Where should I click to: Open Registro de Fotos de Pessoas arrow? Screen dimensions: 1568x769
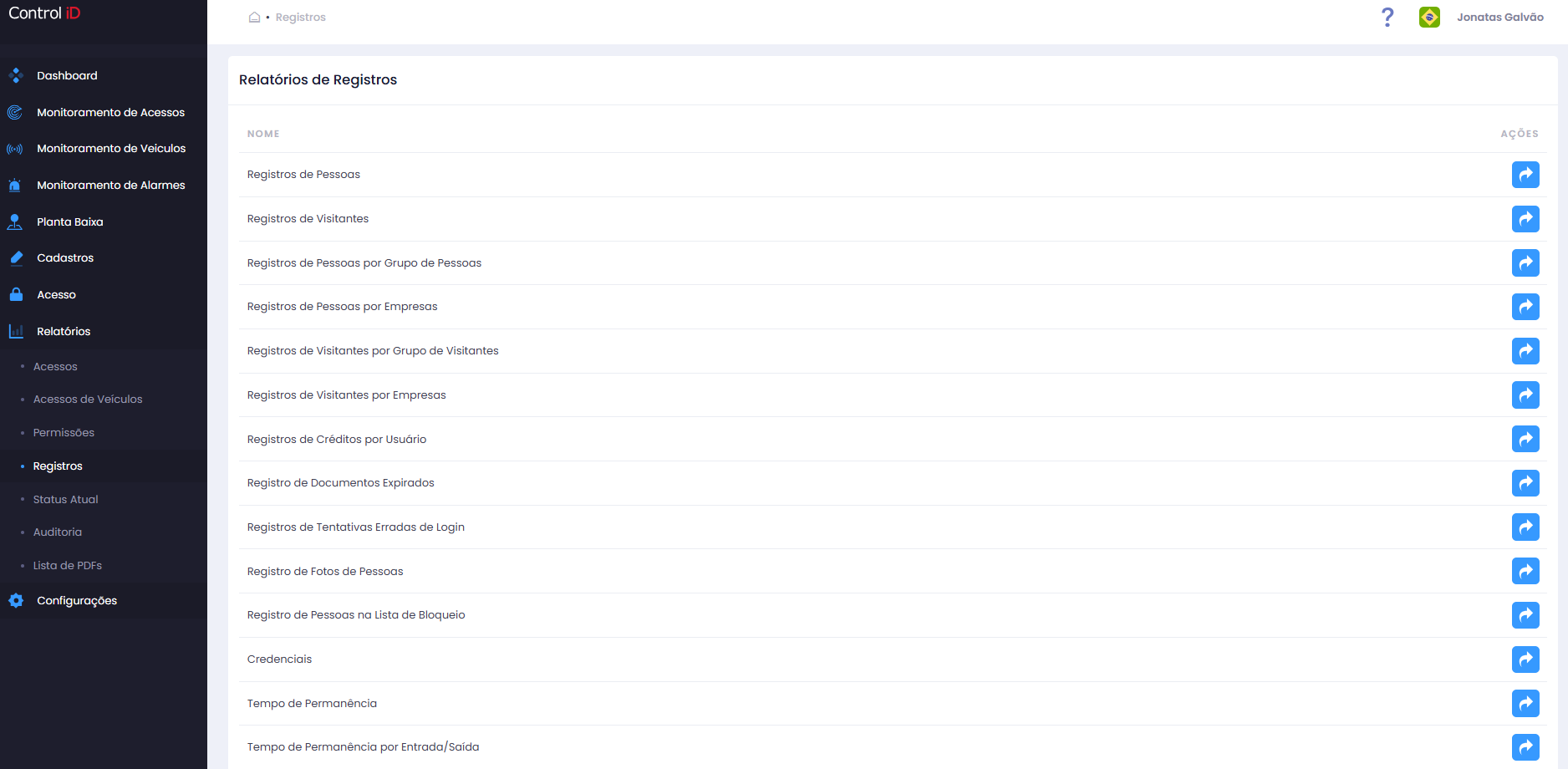[x=1525, y=572]
